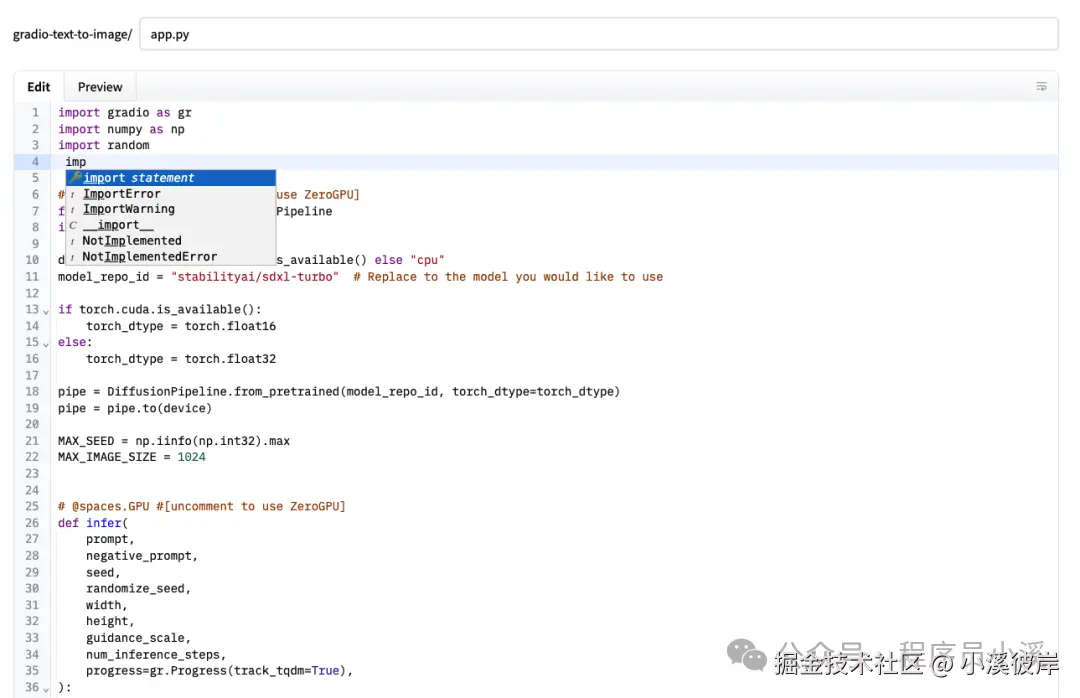Click the value 1024 on MAX_IMAGE_SIZE line
The height and width of the screenshot is (698, 1080).
[191, 457]
